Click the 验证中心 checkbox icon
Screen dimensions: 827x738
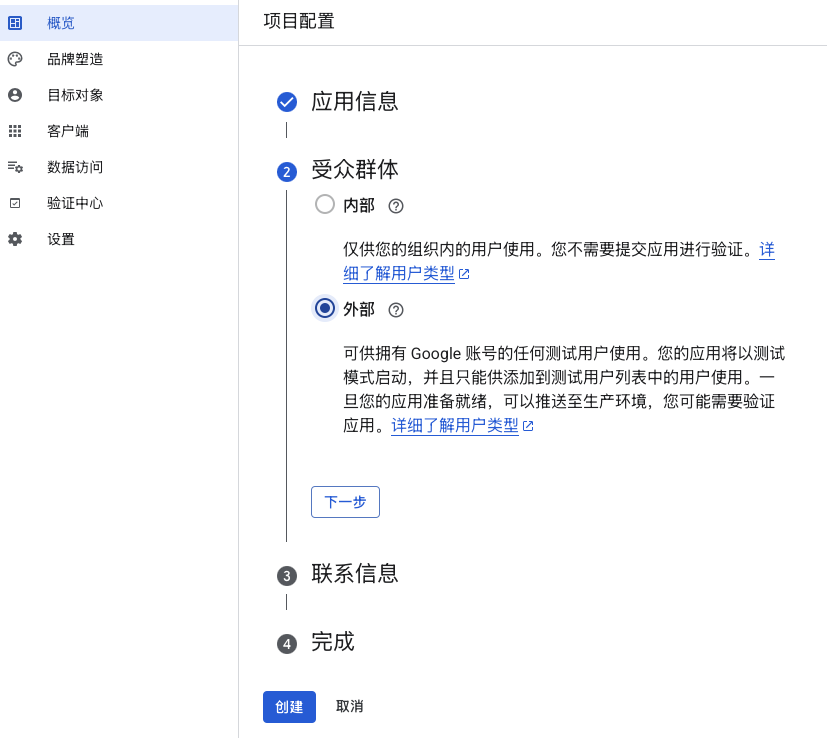tap(15, 203)
